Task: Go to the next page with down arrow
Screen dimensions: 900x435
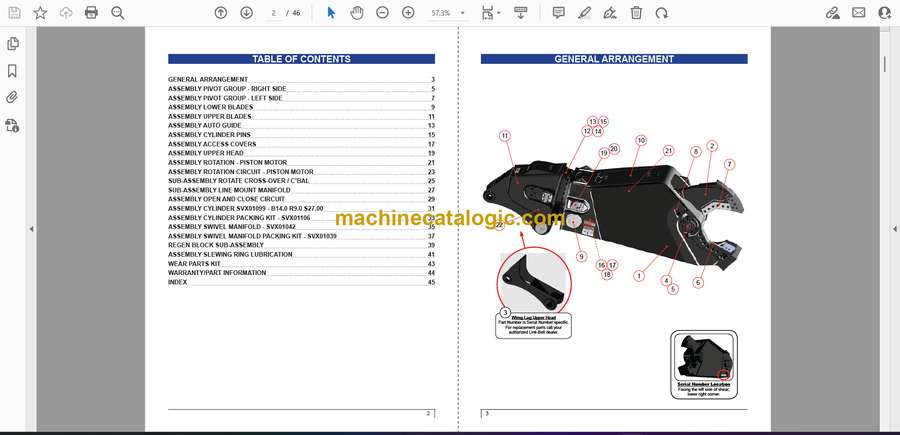Action: 246,13
